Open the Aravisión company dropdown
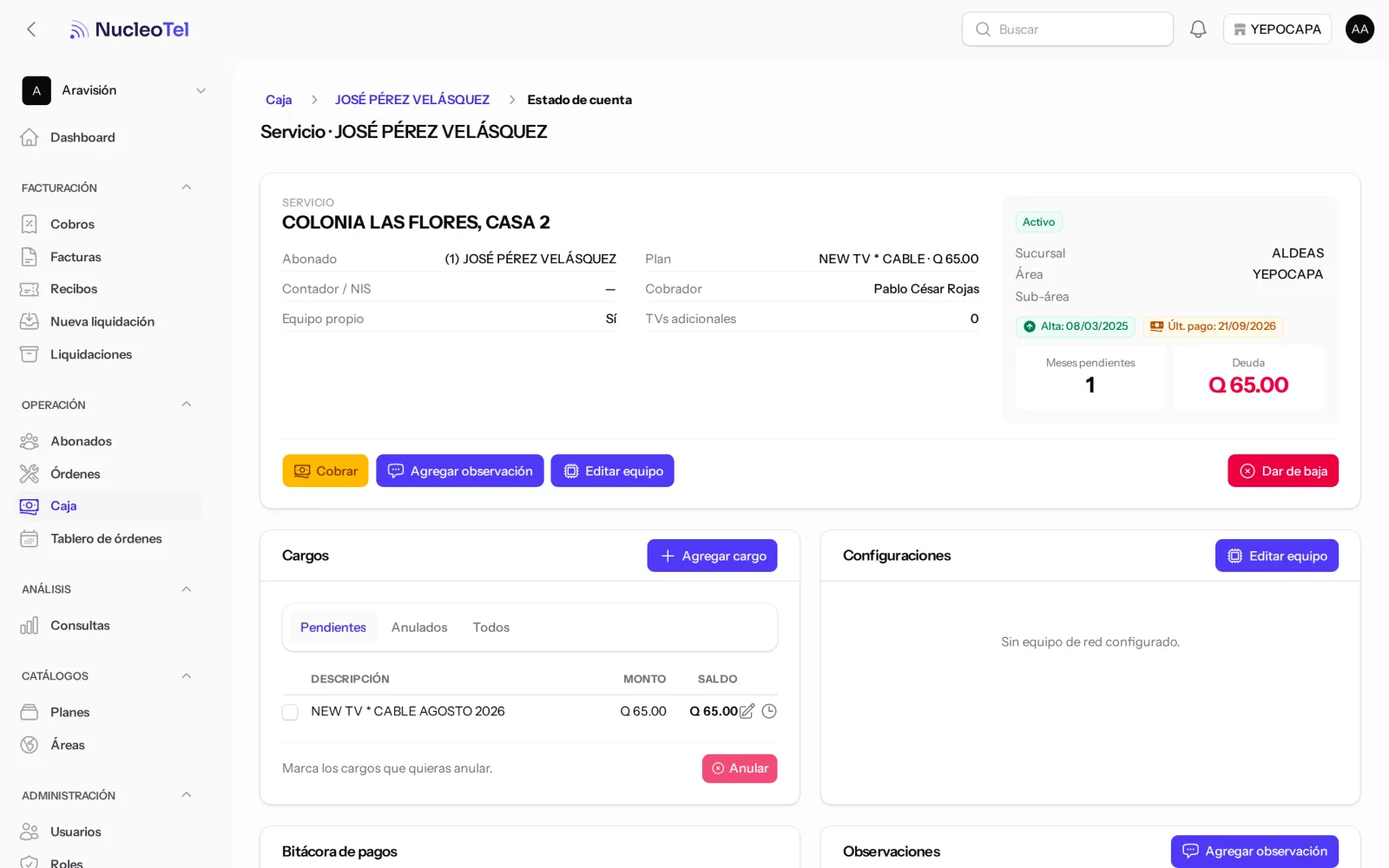1389x868 pixels. (x=115, y=90)
